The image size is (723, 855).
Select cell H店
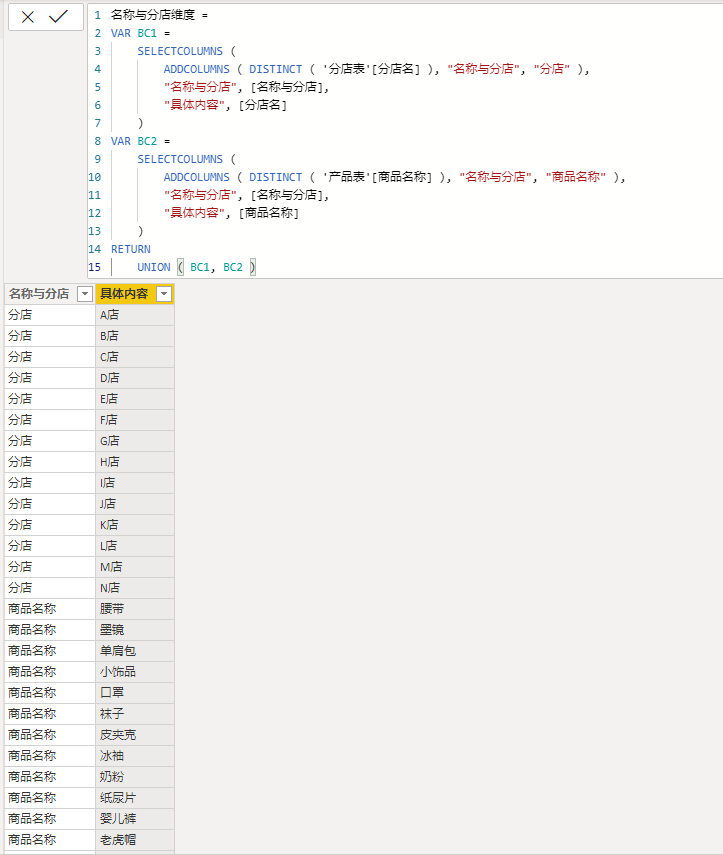[135, 462]
